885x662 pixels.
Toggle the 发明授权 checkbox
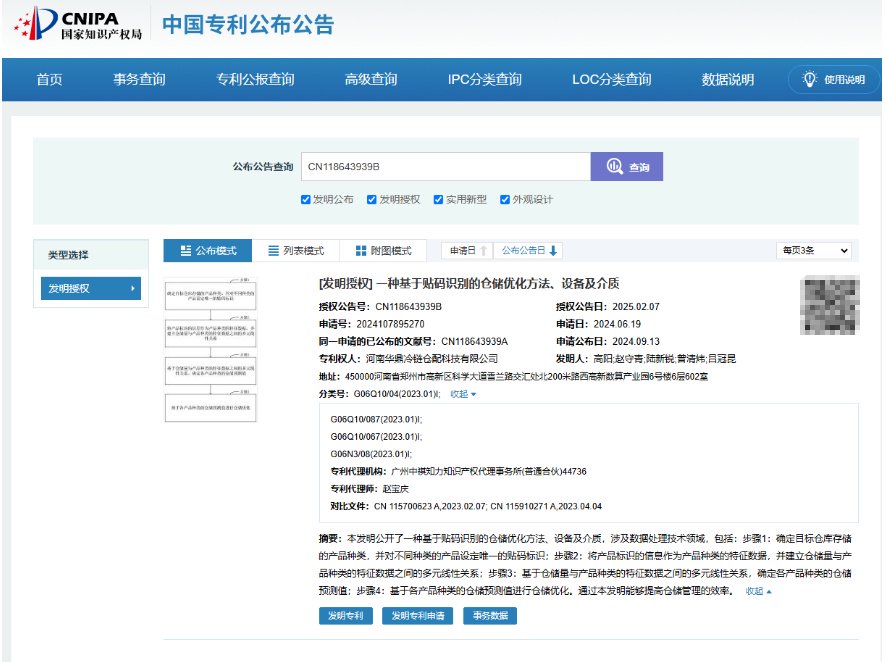tap(371, 199)
